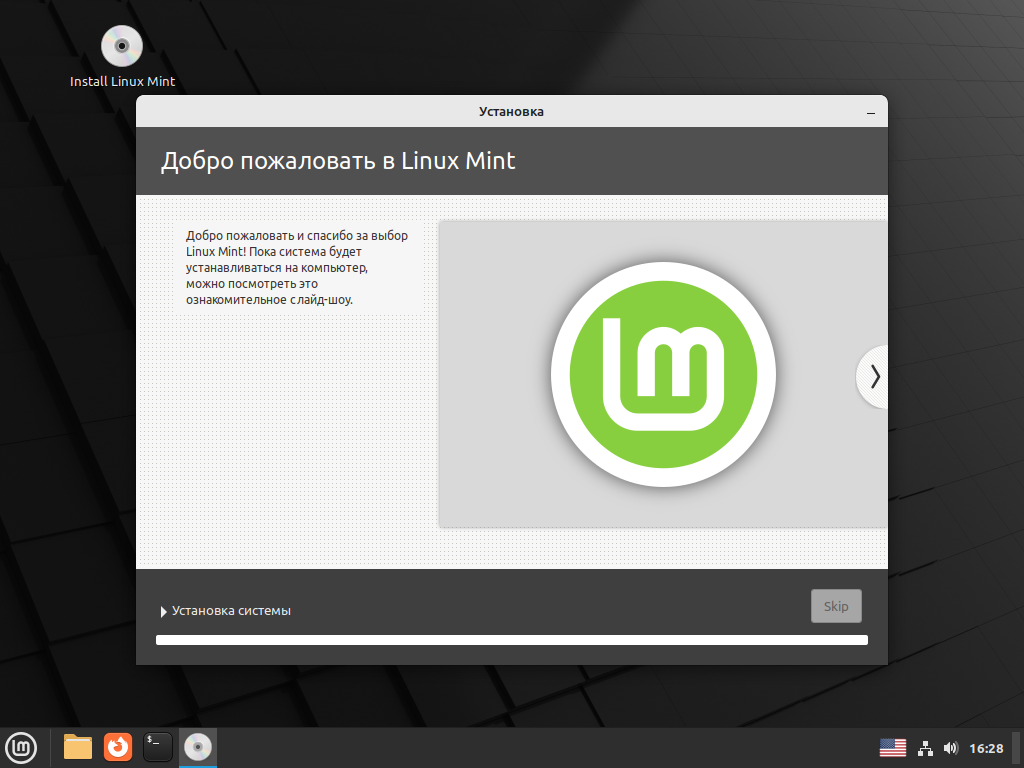Switch keyboard layout via the US flag icon
Screen dimensions: 1024x768
pos(893,747)
